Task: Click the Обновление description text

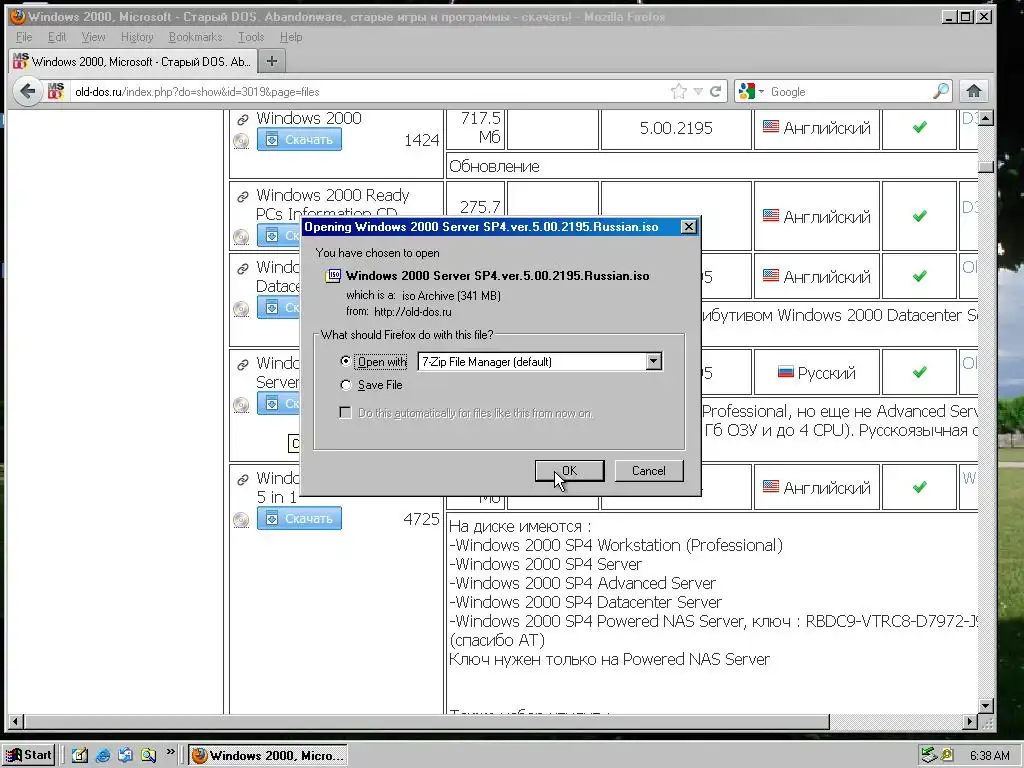Action: coord(494,167)
